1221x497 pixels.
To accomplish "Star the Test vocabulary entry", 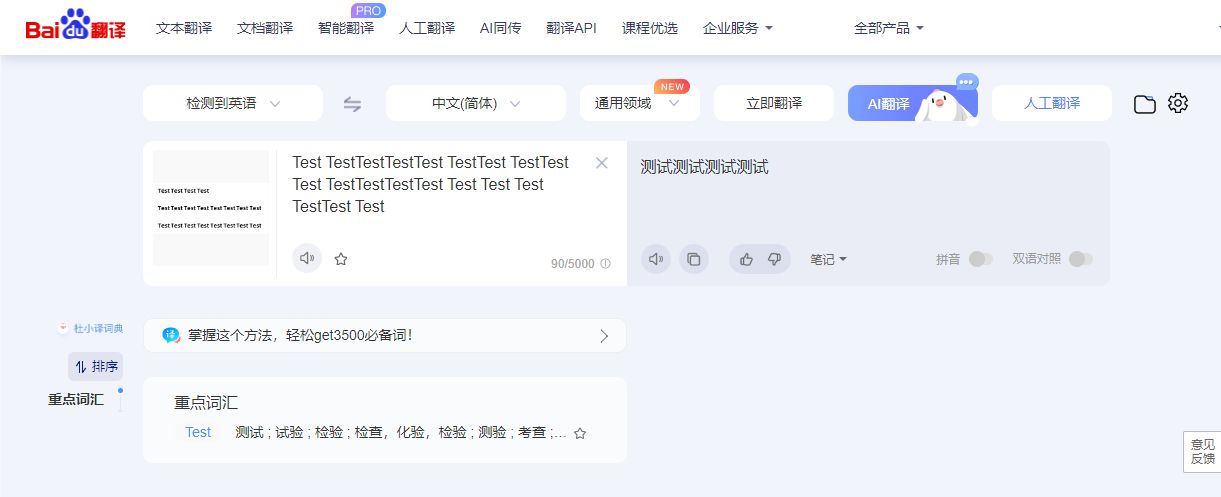I will click(580, 434).
